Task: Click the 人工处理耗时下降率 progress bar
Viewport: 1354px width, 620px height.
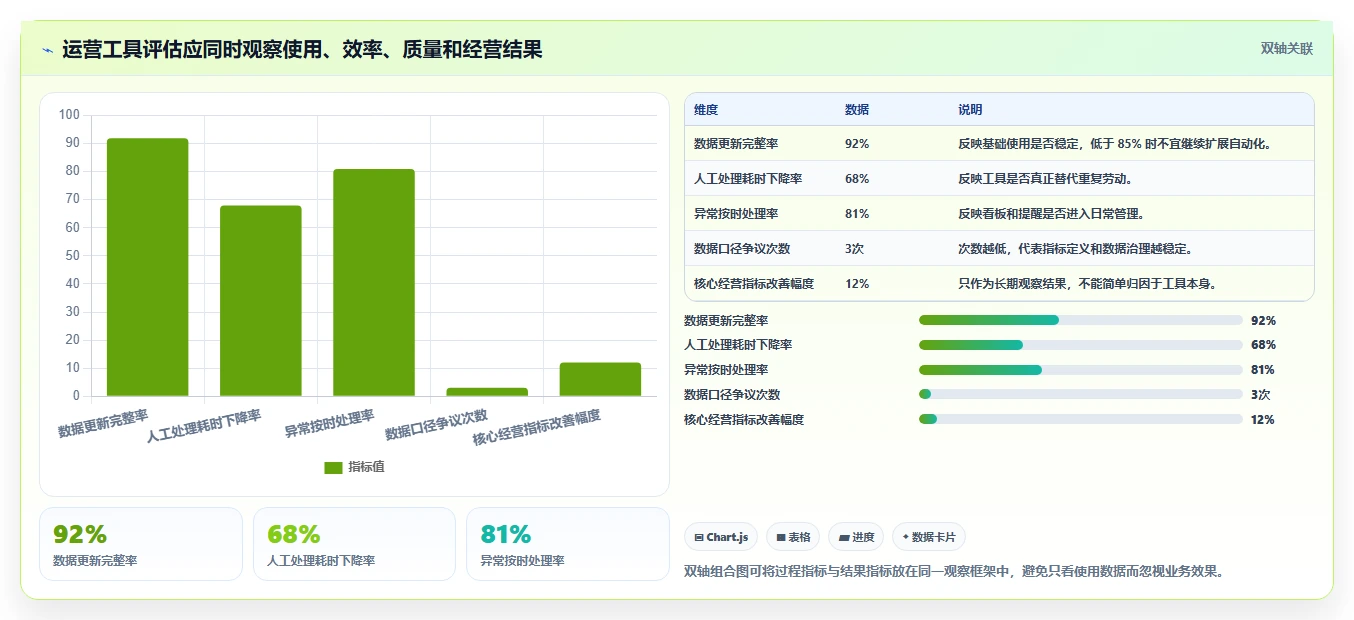Action: [1080, 345]
